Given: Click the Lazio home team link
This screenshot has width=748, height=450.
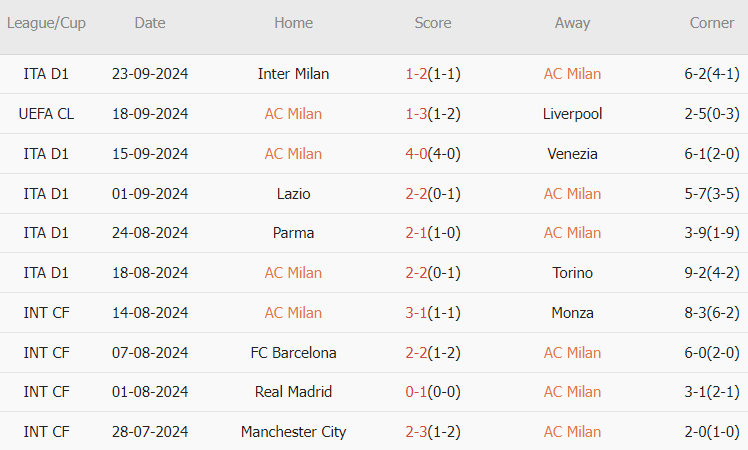Looking at the screenshot, I should pos(293,194).
